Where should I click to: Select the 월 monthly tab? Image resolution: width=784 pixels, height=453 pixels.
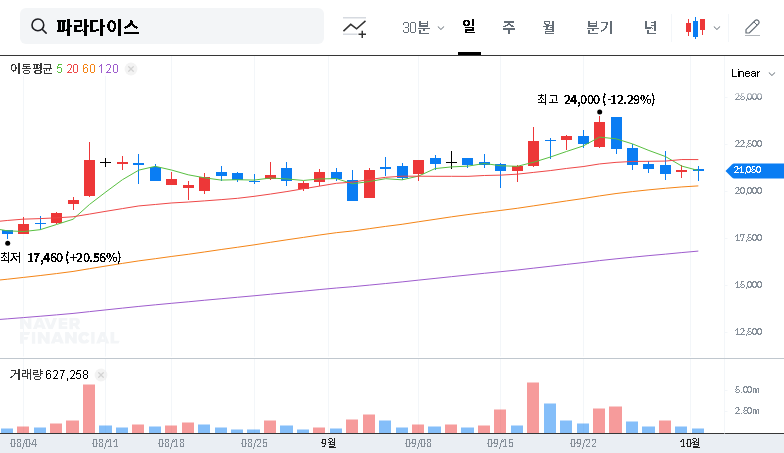pyautogui.click(x=548, y=27)
